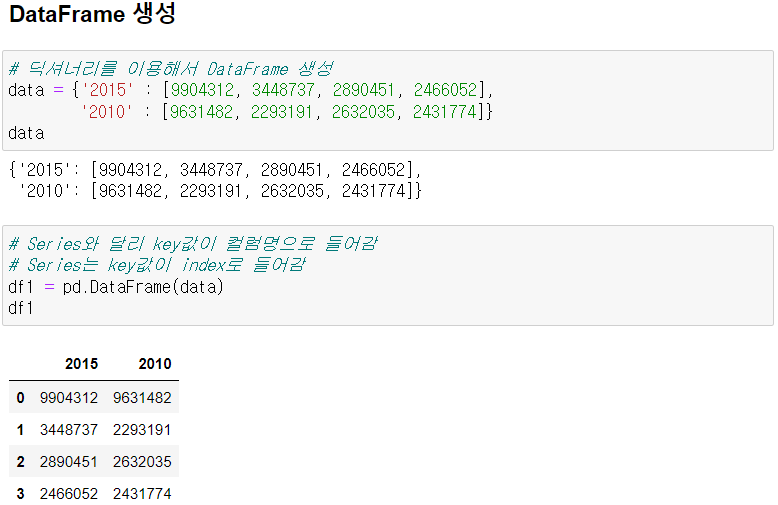Click the 2010 column header in table
The image size is (778, 505).
[x=155, y=364]
